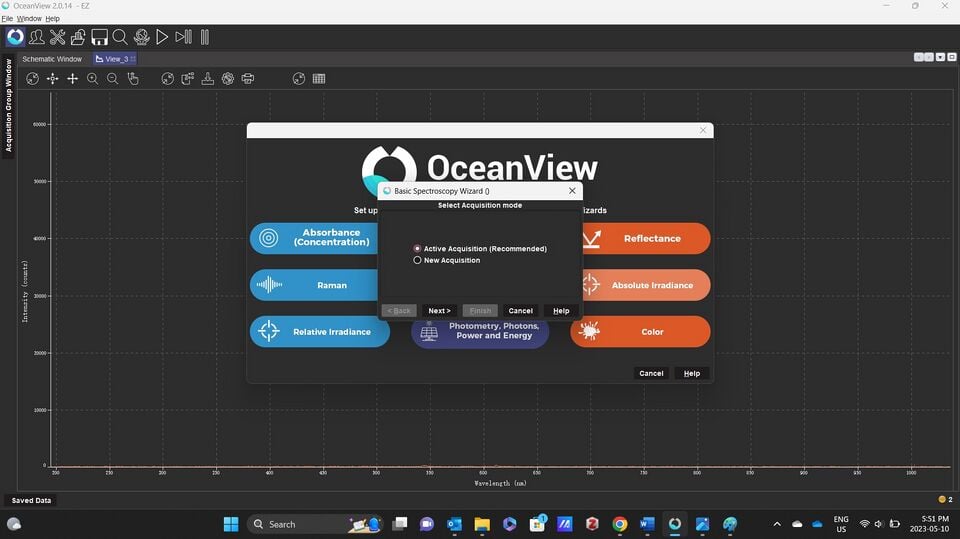Click the graph layer options circle icon
This screenshot has height=539, width=960.
click(168, 78)
